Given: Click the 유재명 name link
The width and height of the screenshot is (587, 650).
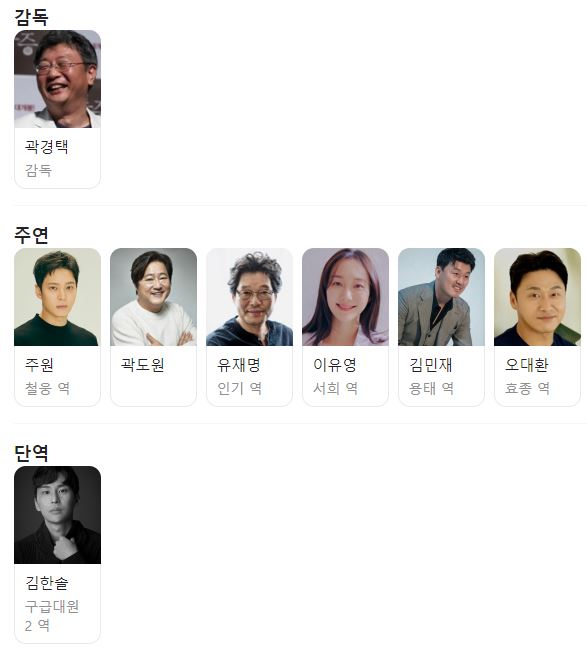Looking at the screenshot, I should 239,364.
